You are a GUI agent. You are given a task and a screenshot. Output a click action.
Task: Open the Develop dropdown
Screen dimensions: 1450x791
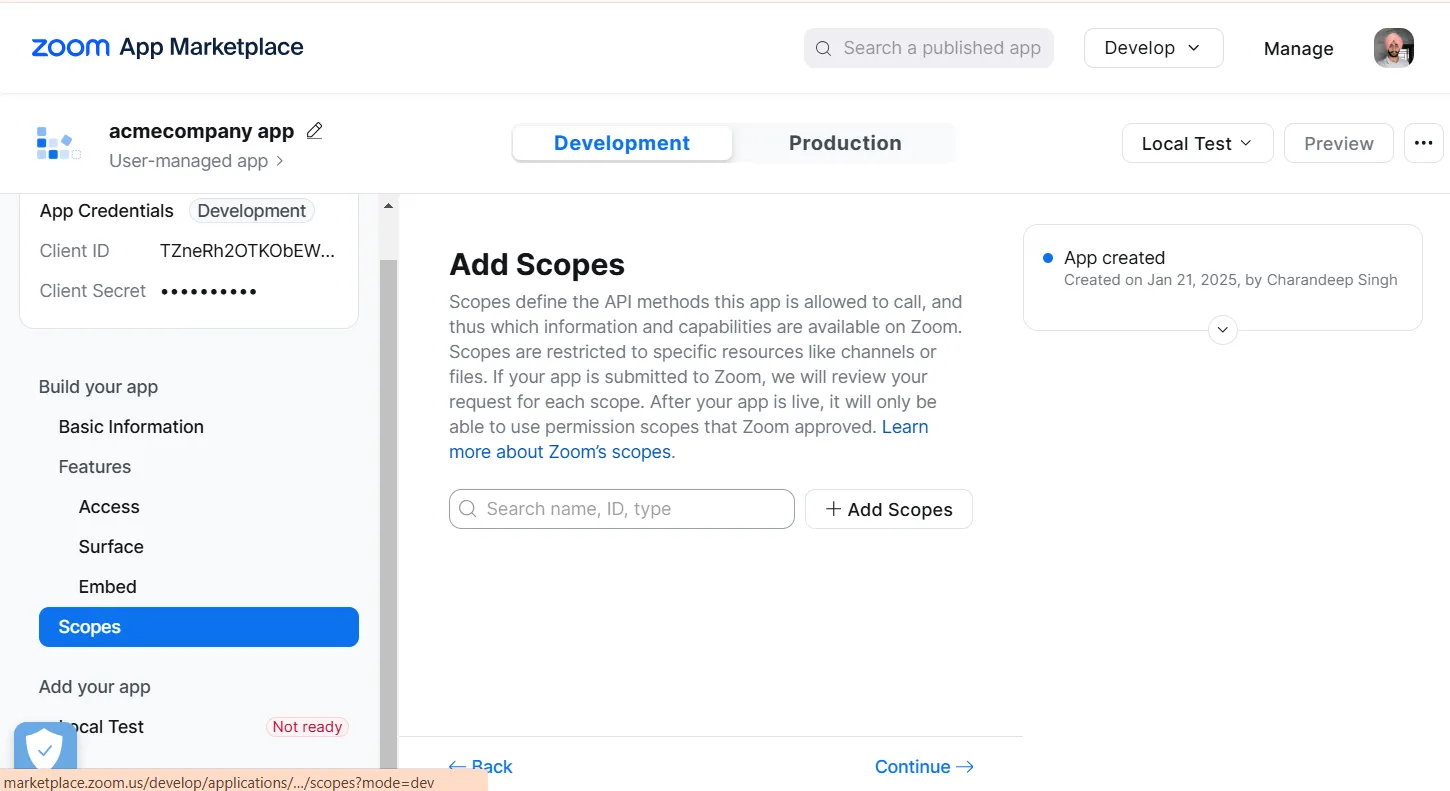1153,48
